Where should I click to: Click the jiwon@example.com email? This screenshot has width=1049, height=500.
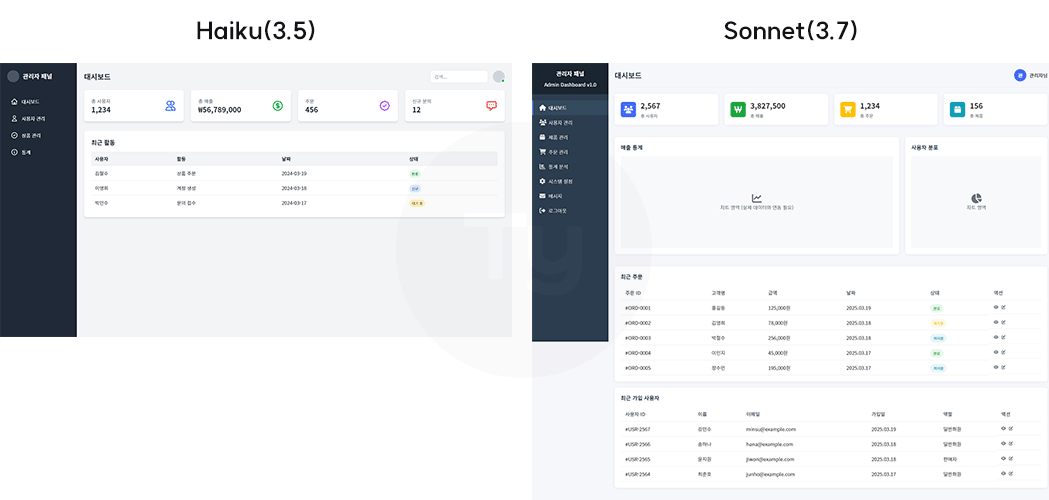[x=770, y=459]
